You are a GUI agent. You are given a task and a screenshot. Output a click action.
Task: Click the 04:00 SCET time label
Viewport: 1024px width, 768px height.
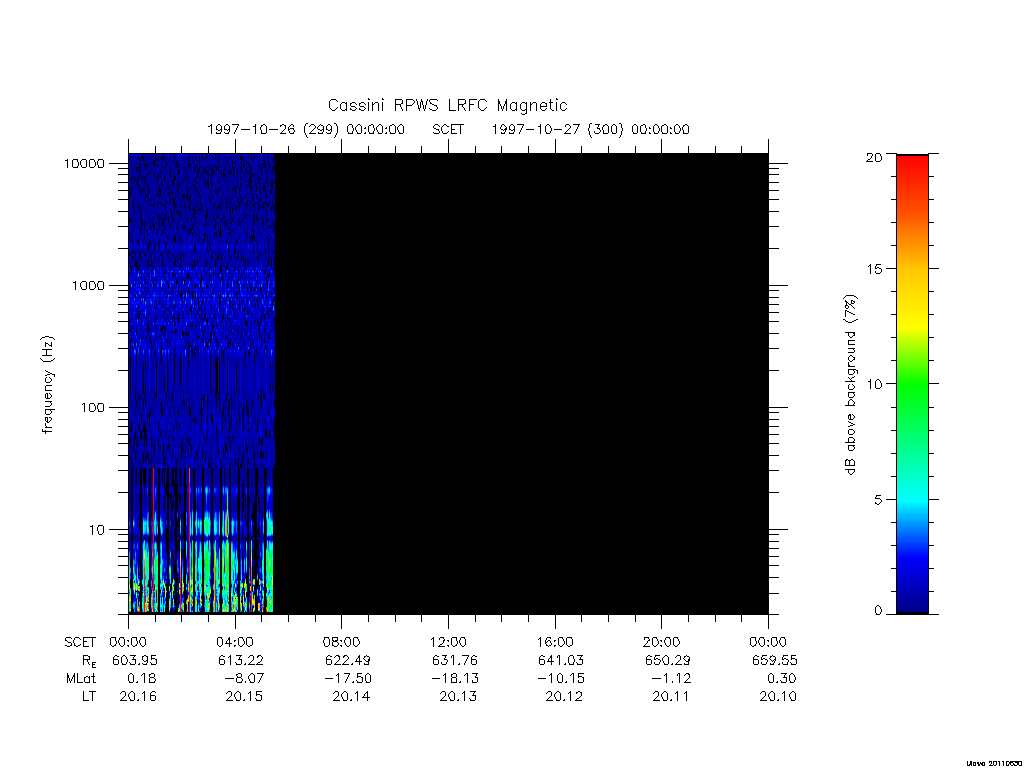click(235, 642)
